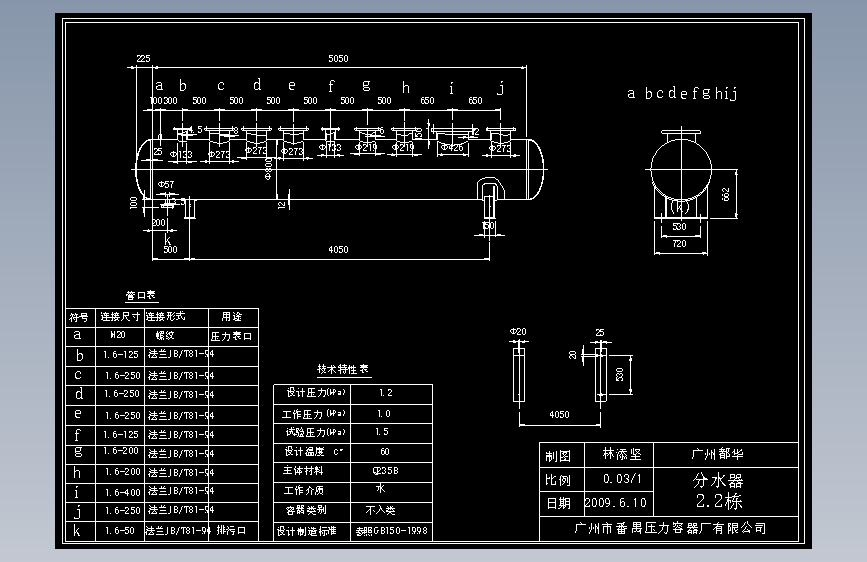Select the 2009.6.10 date value

click(615, 503)
